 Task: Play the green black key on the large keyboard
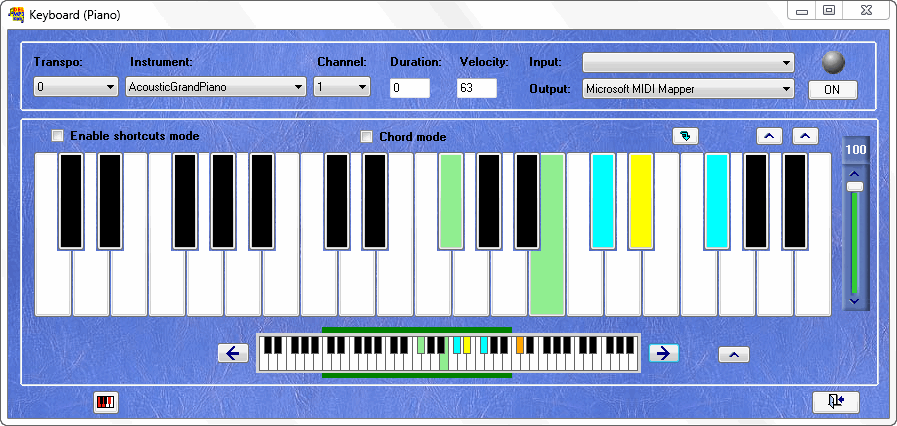[x=451, y=201]
